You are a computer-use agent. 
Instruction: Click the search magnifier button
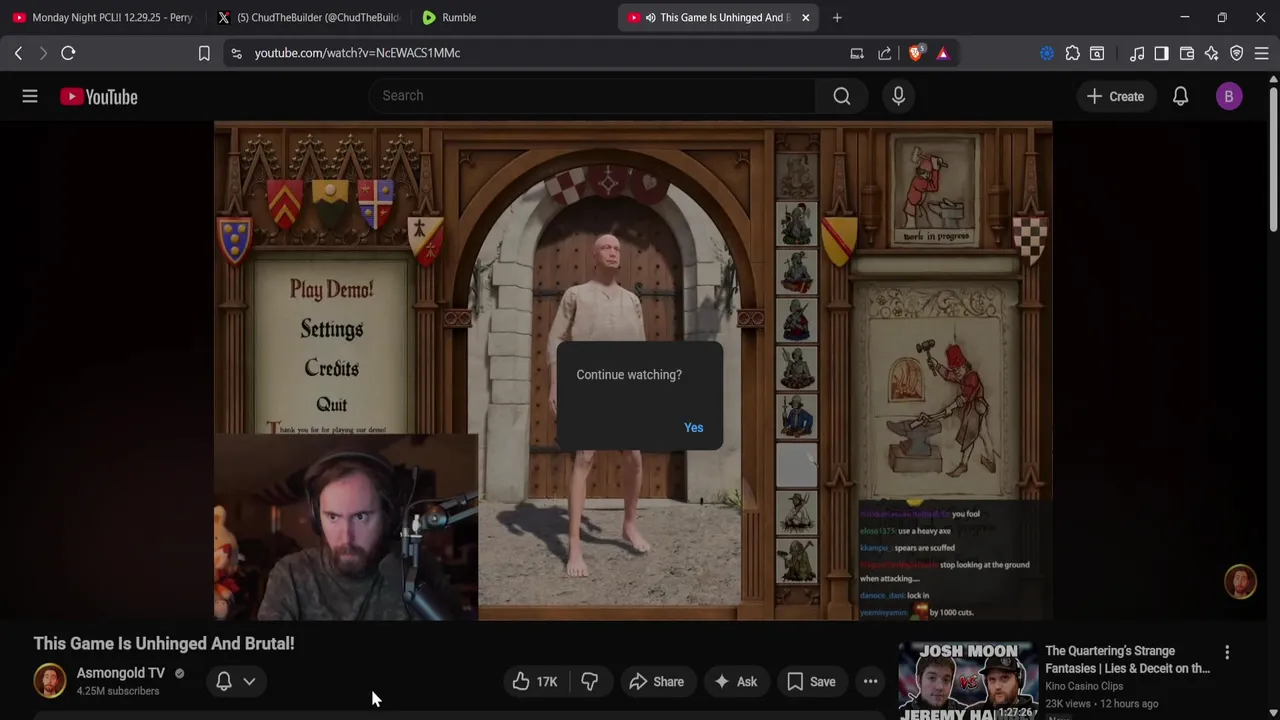point(842,96)
